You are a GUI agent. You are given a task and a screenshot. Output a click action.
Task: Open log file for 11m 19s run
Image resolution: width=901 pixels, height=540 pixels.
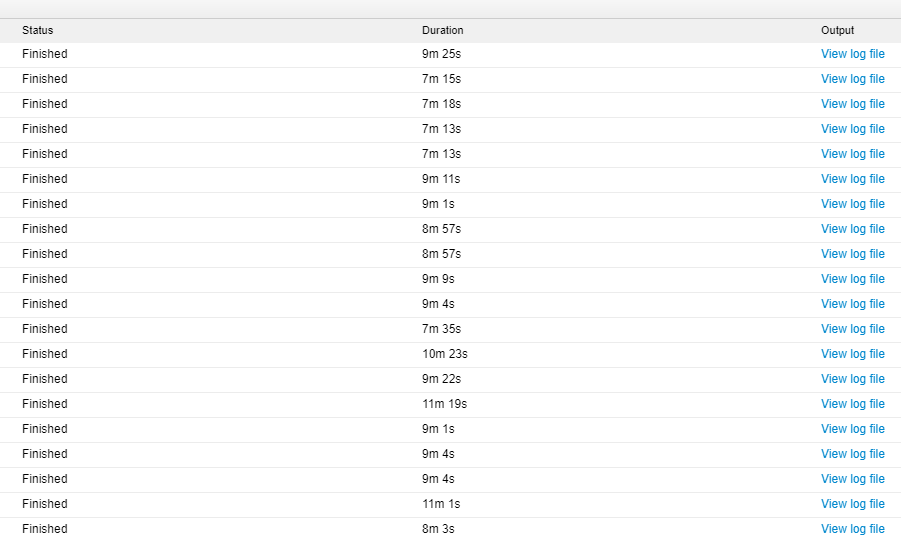coord(852,404)
